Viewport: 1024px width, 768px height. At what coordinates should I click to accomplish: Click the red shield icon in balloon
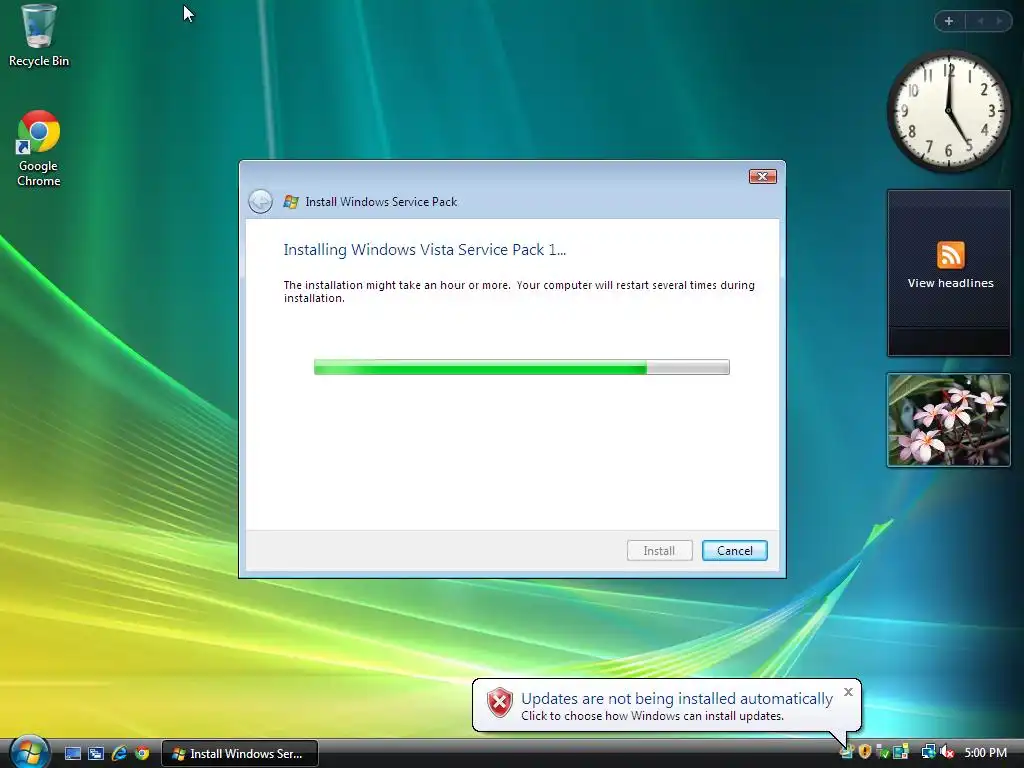point(500,703)
